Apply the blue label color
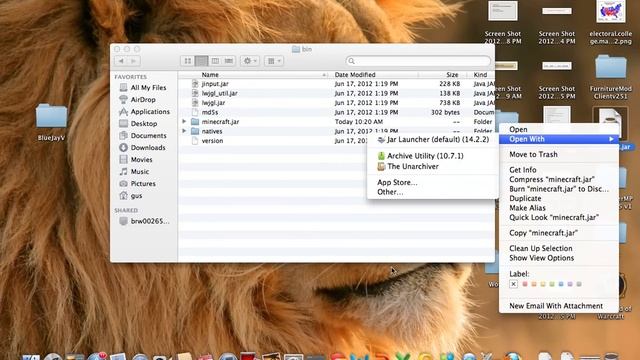Image resolution: width=640 pixels, height=360 pixels. click(x=561, y=284)
